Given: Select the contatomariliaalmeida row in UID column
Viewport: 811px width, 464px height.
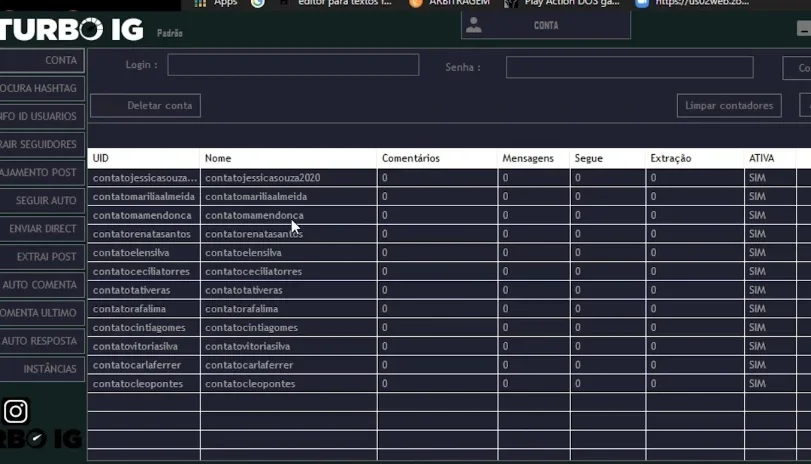Looking at the screenshot, I should (144, 197).
